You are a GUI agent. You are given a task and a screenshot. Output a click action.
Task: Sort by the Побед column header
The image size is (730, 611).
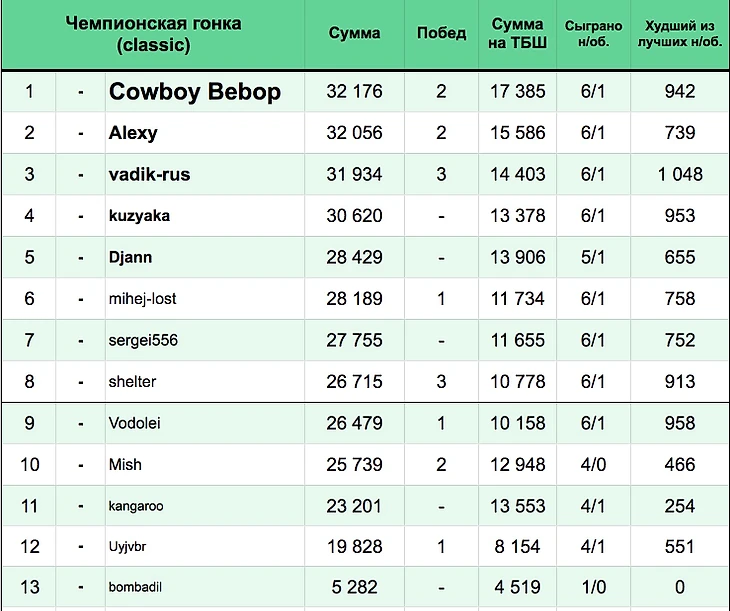[x=441, y=33]
